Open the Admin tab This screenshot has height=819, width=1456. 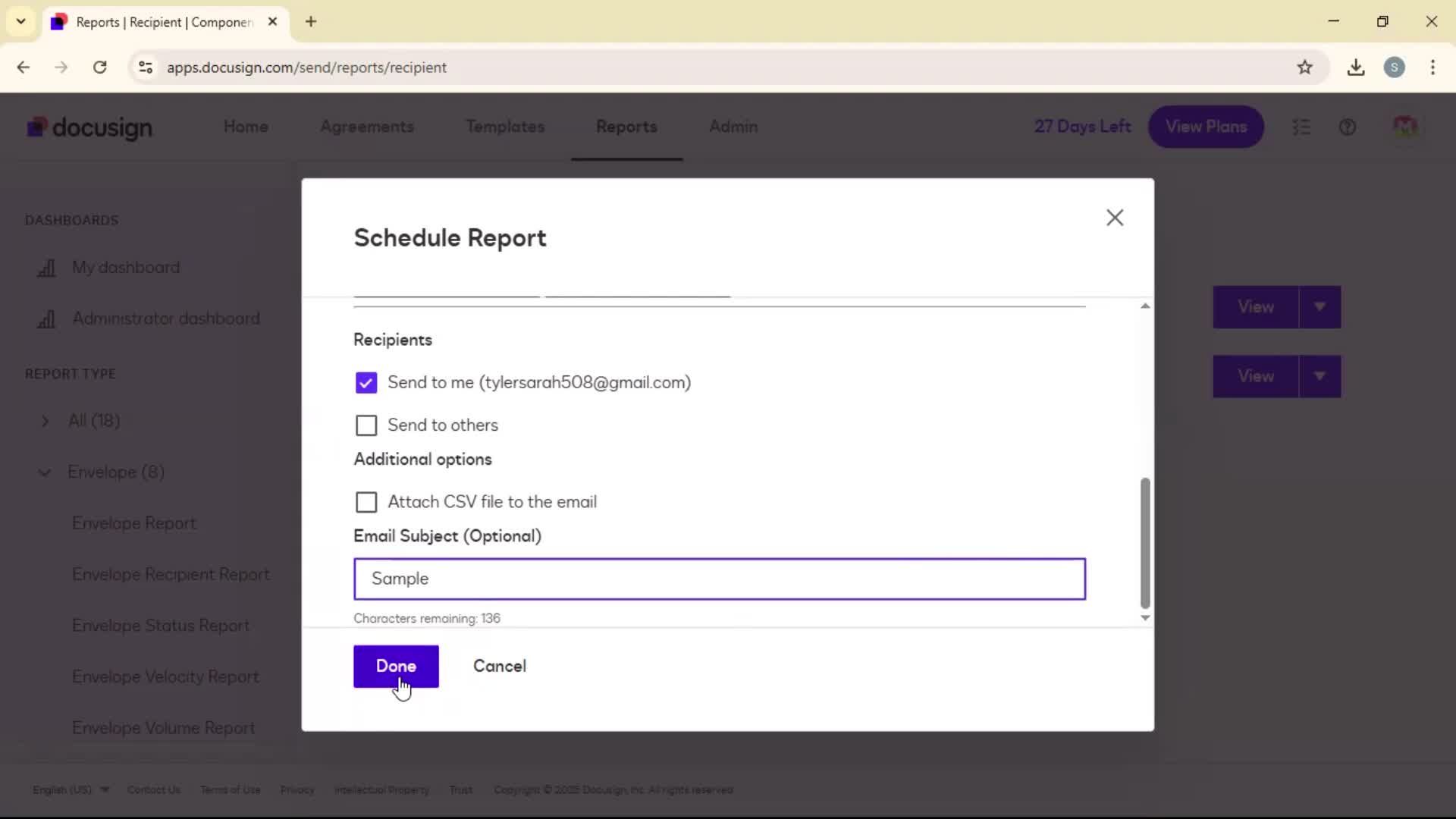tap(733, 127)
